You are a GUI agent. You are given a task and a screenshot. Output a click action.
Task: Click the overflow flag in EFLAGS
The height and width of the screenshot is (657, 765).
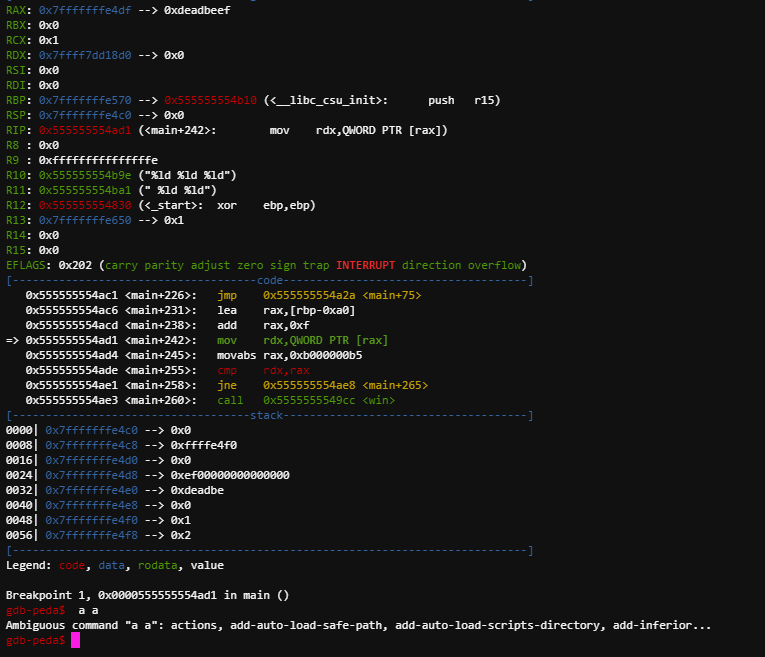[x=494, y=265]
